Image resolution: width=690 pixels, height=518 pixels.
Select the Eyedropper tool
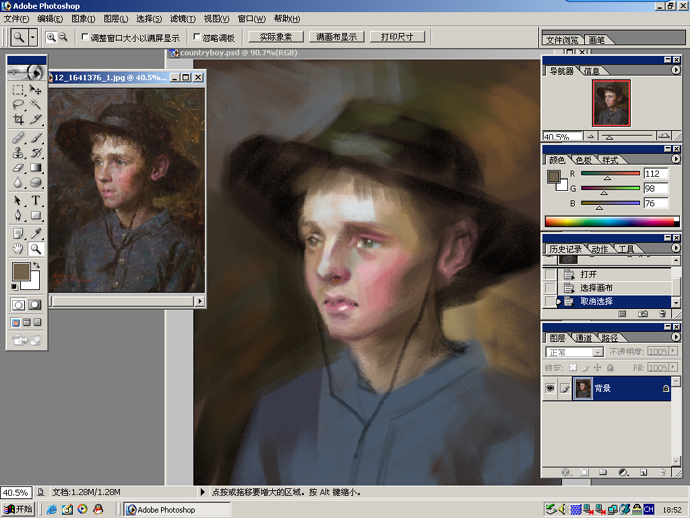pos(36,234)
